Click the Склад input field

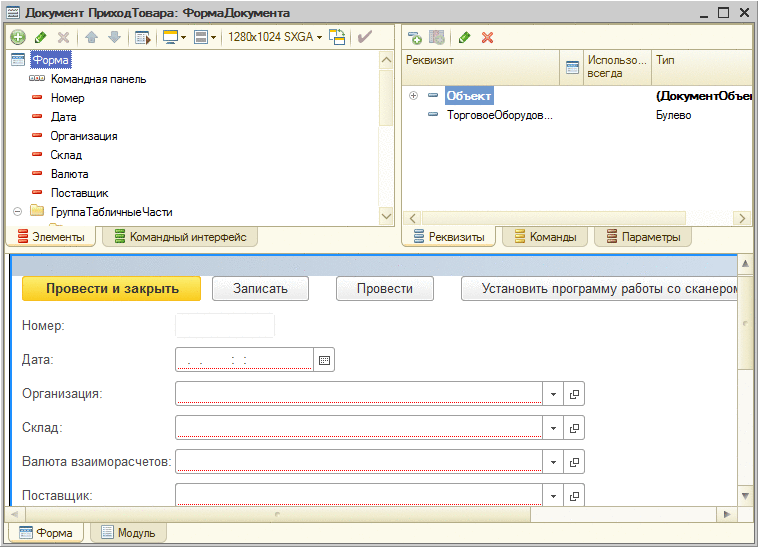[358, 427]
